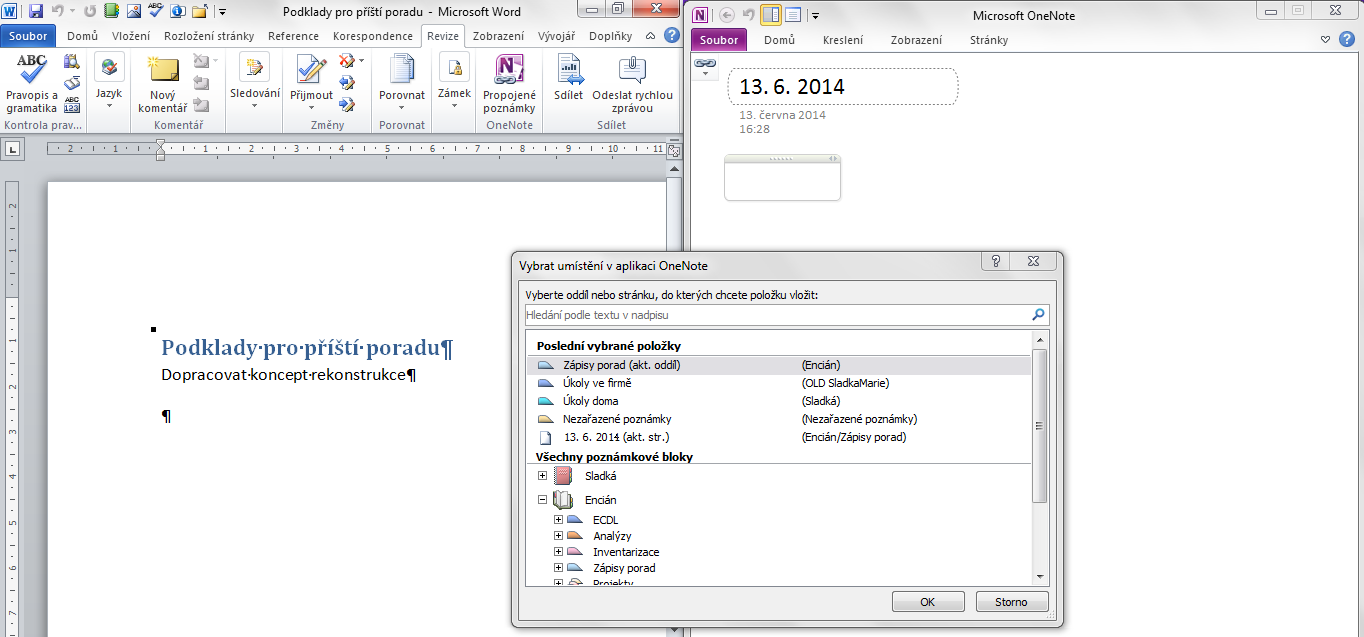
Task: Click the magnifier search icon in the dialog
Action: (1038, 315)
